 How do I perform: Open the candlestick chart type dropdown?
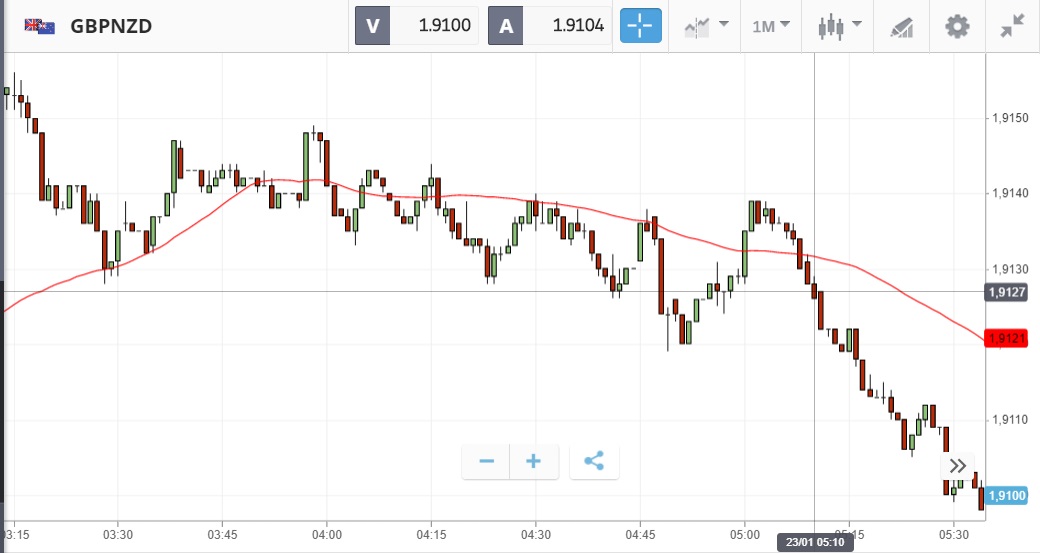(x=838, y=26)
